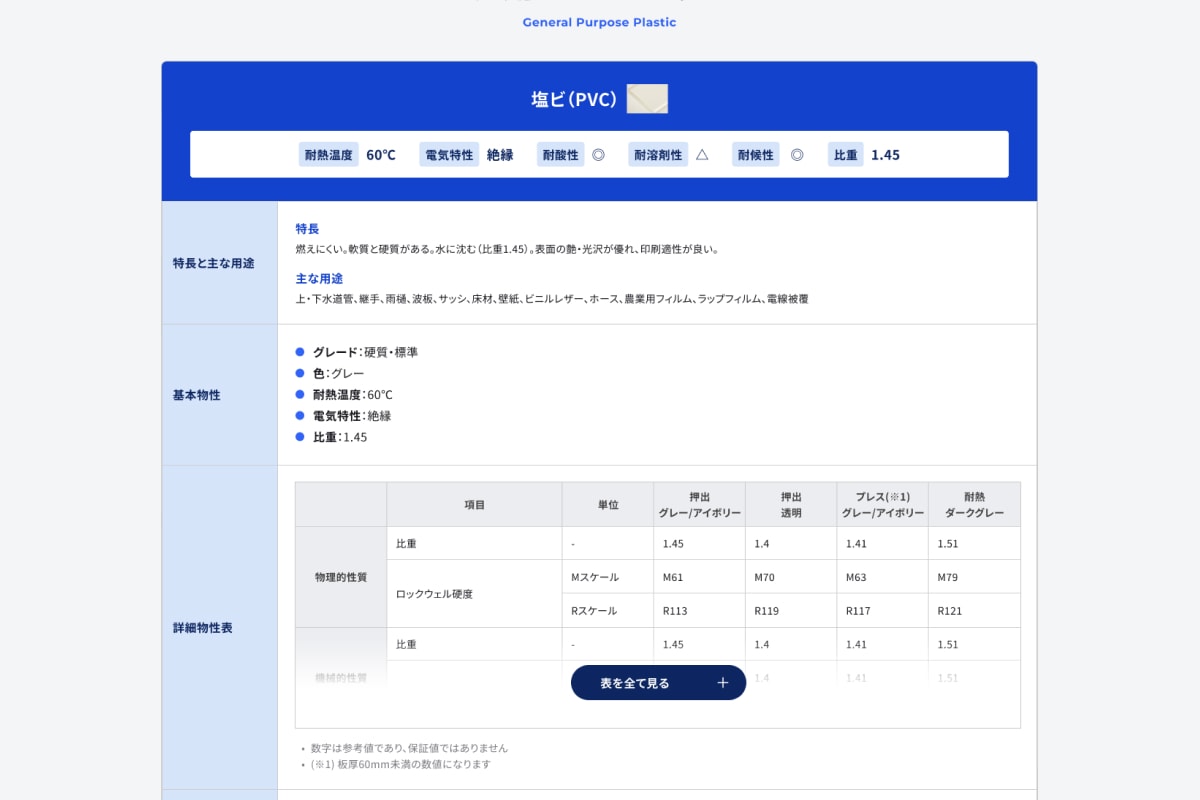Click the 塩ビ(PVC) title text
The height and width of the screenshot is (800, 1200).
[x=573, y=99]
